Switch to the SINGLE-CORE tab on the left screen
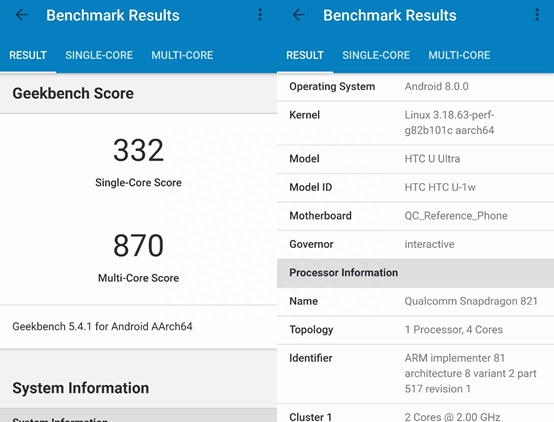 tap(99, 55)
